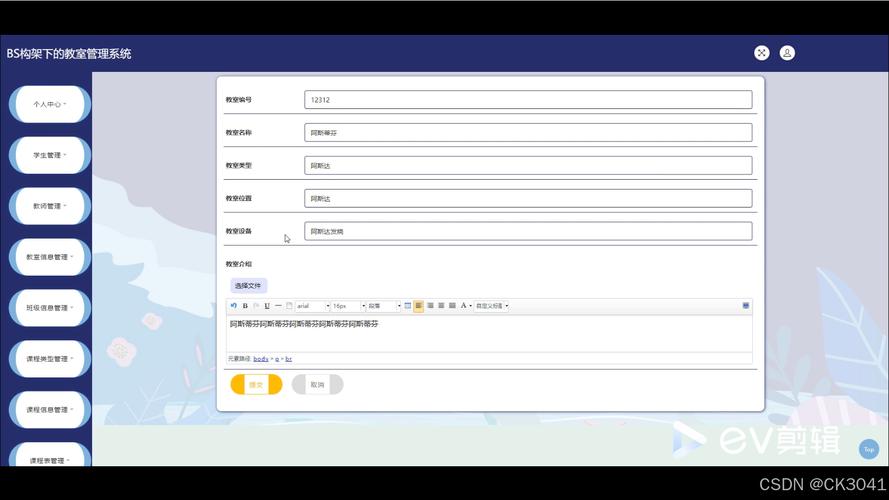Justify text with the editor toolbar icon
Image resolution: width=889 pixels, height=500 pixels.
(452, 306)
